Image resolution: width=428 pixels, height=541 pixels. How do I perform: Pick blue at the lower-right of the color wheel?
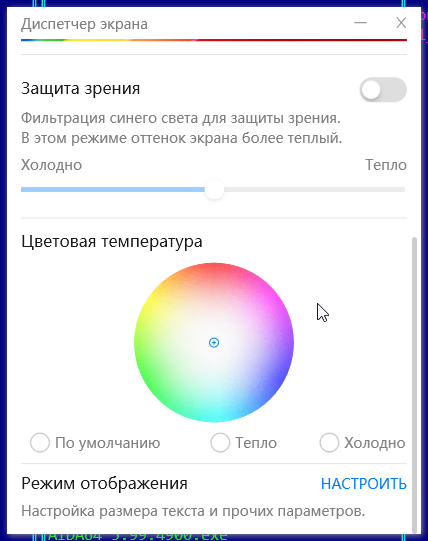pos(276,383)
